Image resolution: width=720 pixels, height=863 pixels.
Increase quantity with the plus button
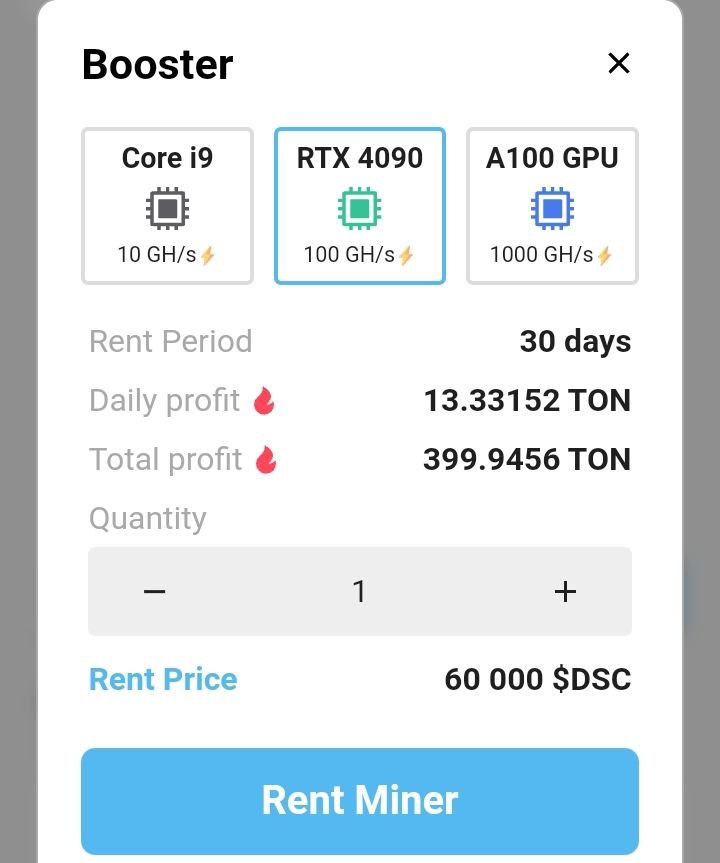[565, 592]
